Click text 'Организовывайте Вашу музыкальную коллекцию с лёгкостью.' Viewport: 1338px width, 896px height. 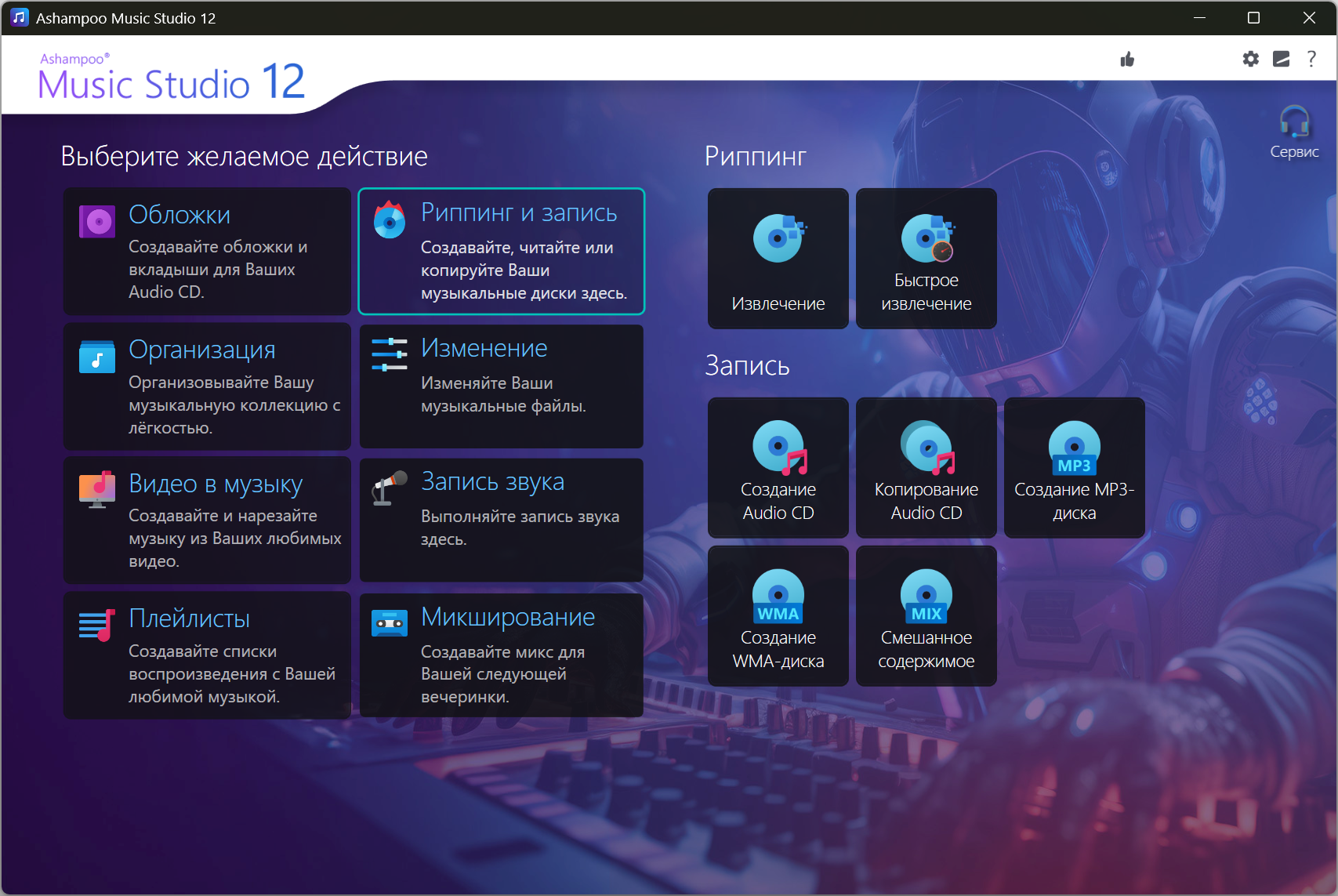tap(234, 404)
